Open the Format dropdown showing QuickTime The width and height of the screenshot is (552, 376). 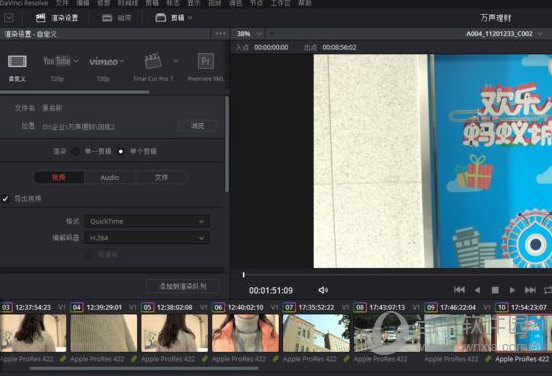point(147,221)
